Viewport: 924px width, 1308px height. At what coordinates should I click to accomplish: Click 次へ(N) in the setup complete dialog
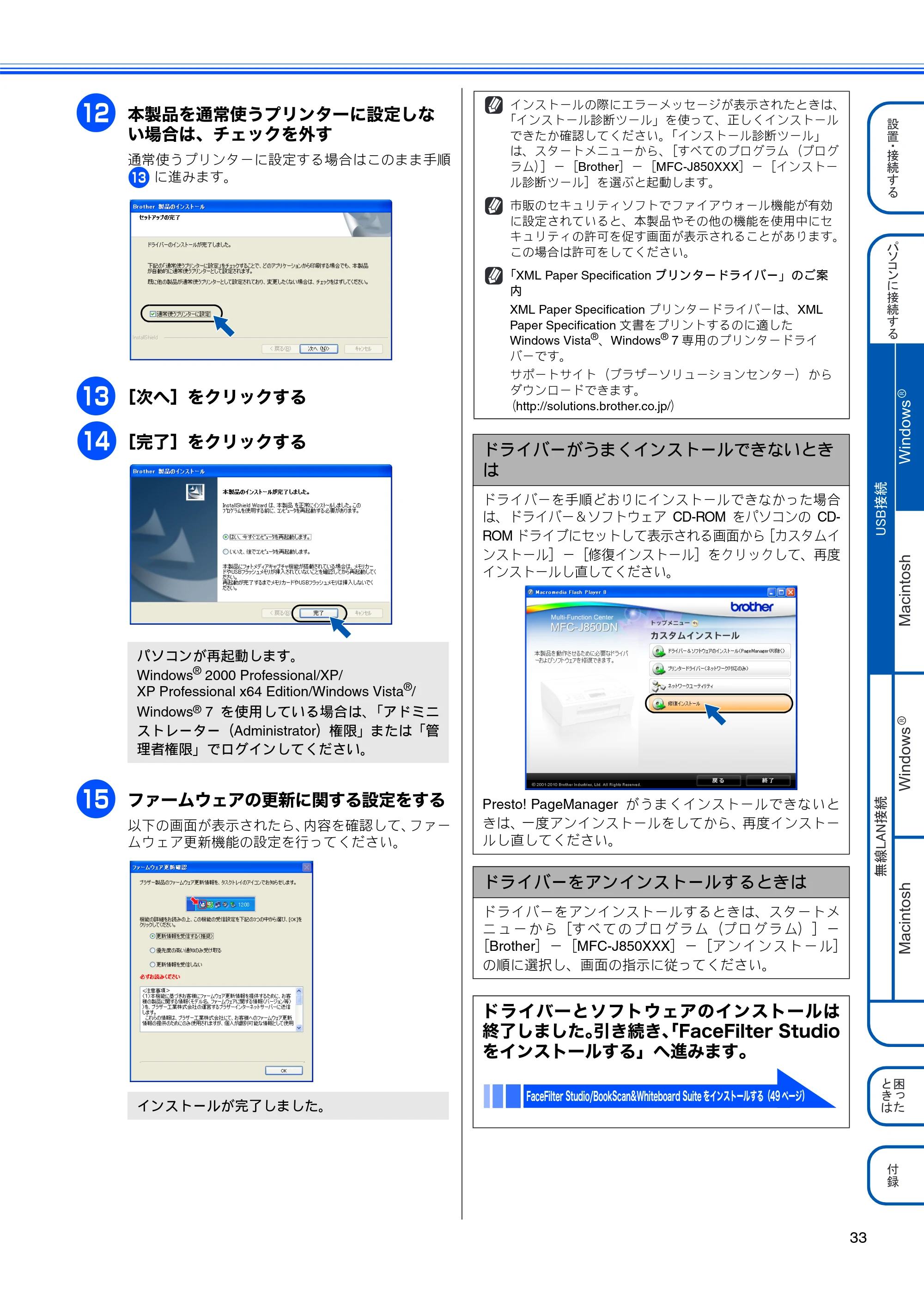coord(318,349)
